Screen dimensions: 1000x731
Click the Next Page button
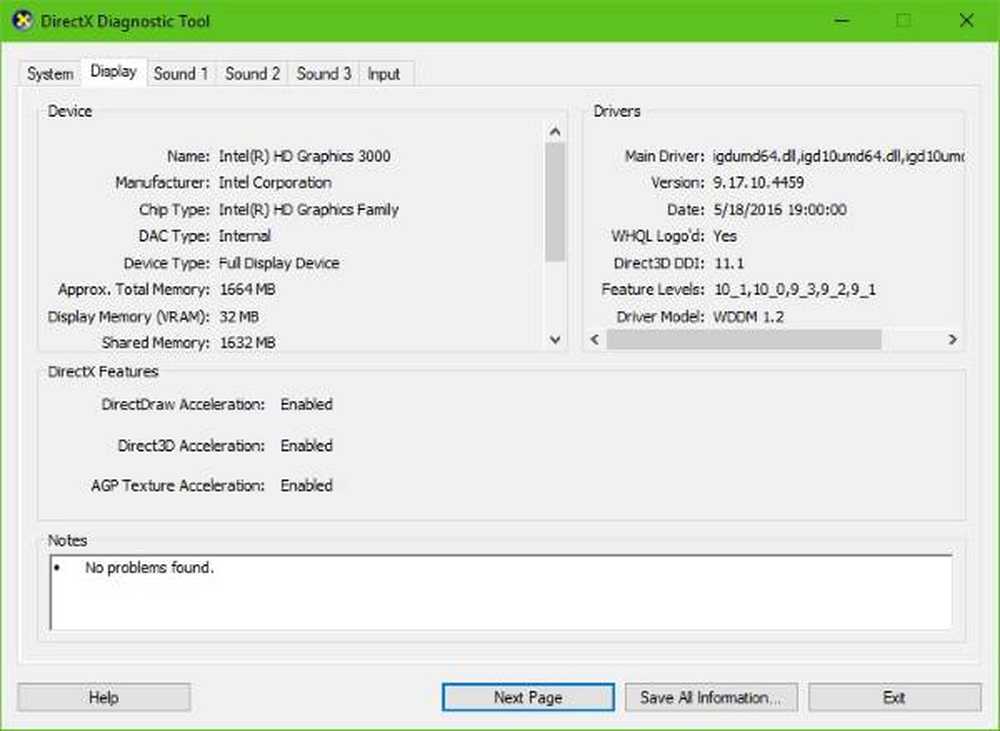(528, 697)
